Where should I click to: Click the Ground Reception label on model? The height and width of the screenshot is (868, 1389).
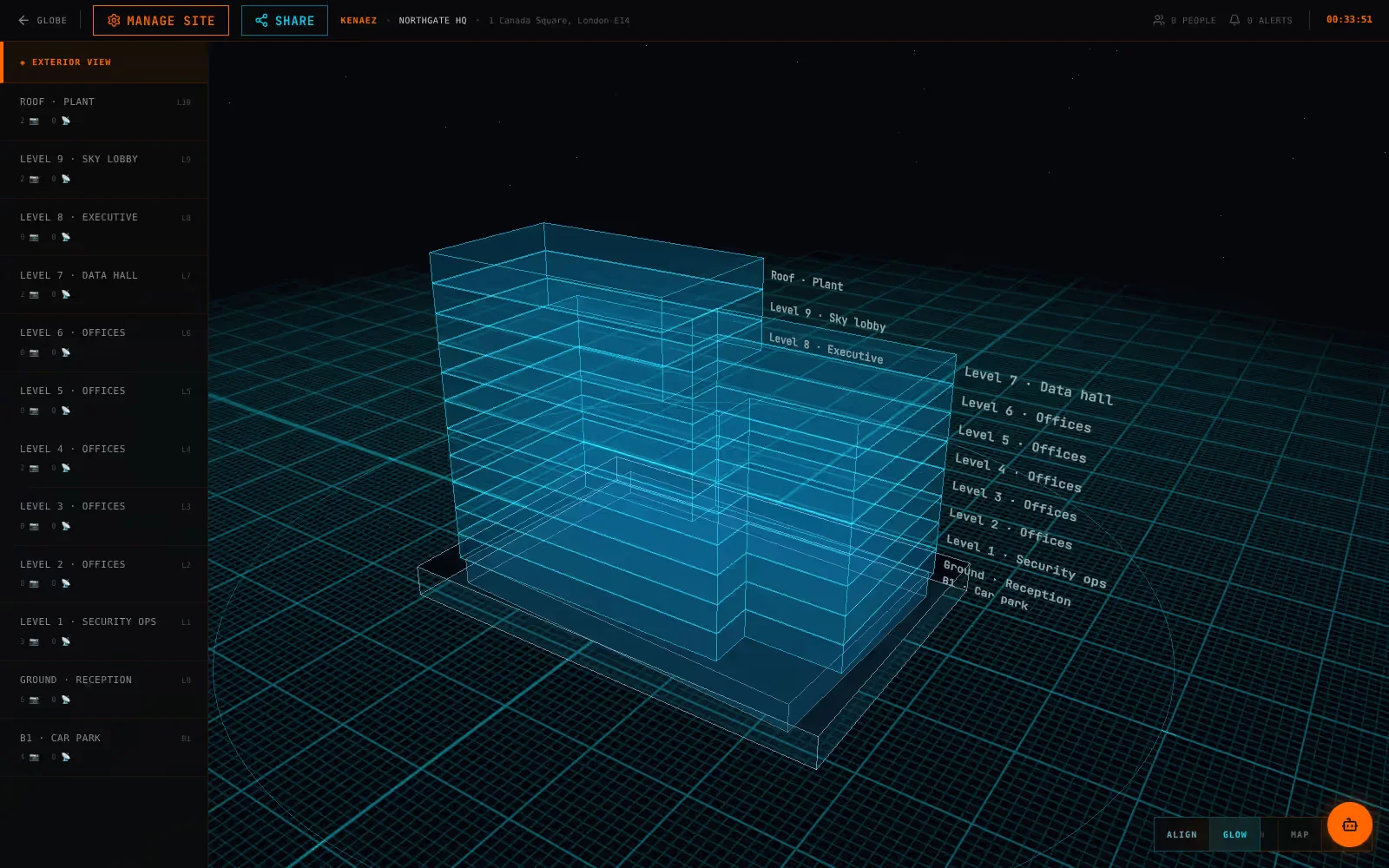click(x=1007, y=582)
